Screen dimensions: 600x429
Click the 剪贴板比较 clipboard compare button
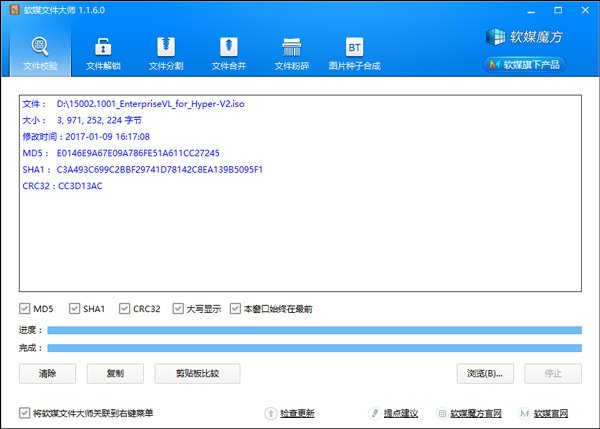(197, 373)
